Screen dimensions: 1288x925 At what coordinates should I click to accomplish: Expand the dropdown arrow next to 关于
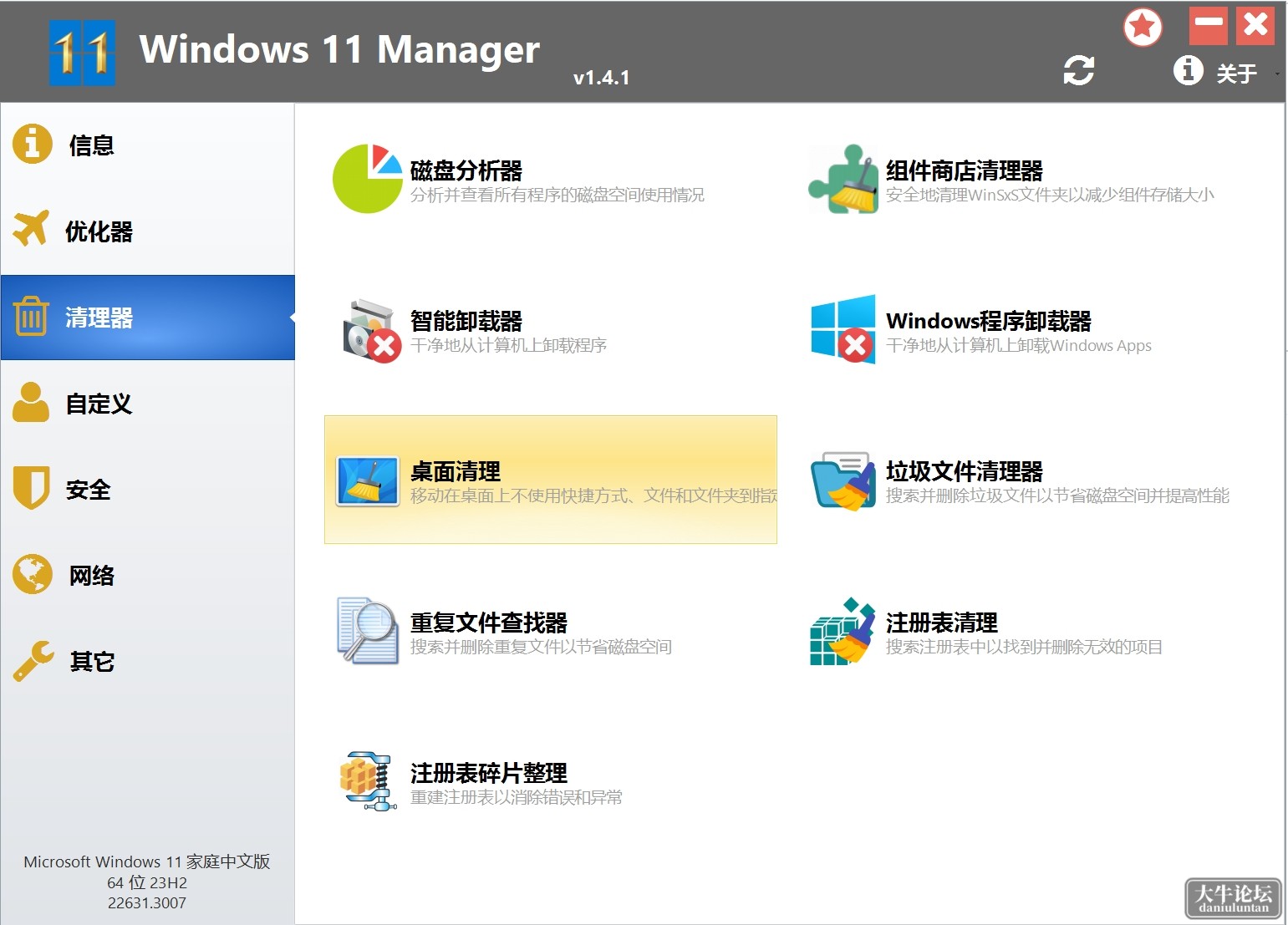coord(1277,74)
